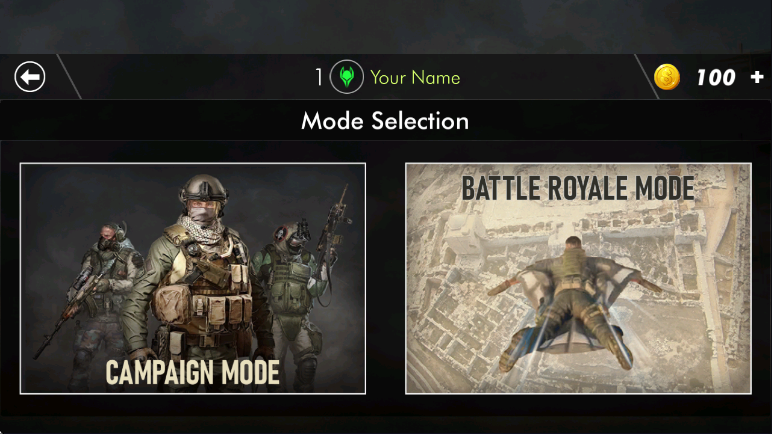Click the back arrow icon
The width and height of the screenshot is (772, 434).
[x=30, y=77]
